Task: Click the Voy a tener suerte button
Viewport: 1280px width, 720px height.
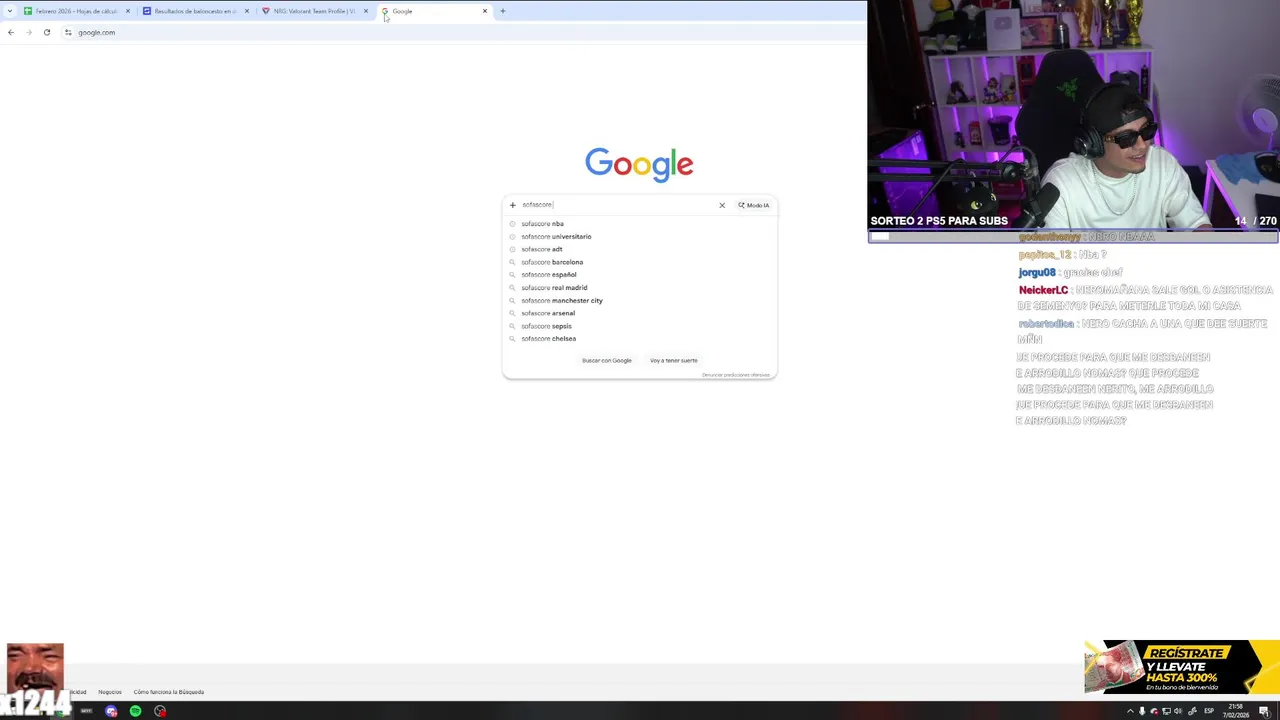Action: (674, 360)
